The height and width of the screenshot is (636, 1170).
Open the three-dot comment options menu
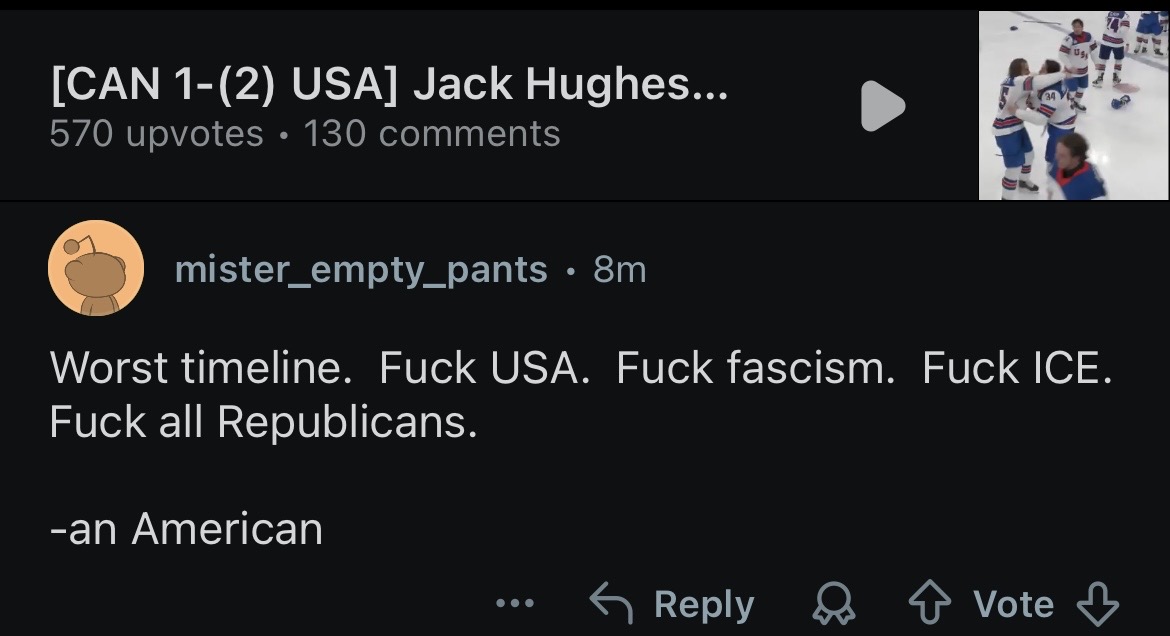[x=516, y=603]
